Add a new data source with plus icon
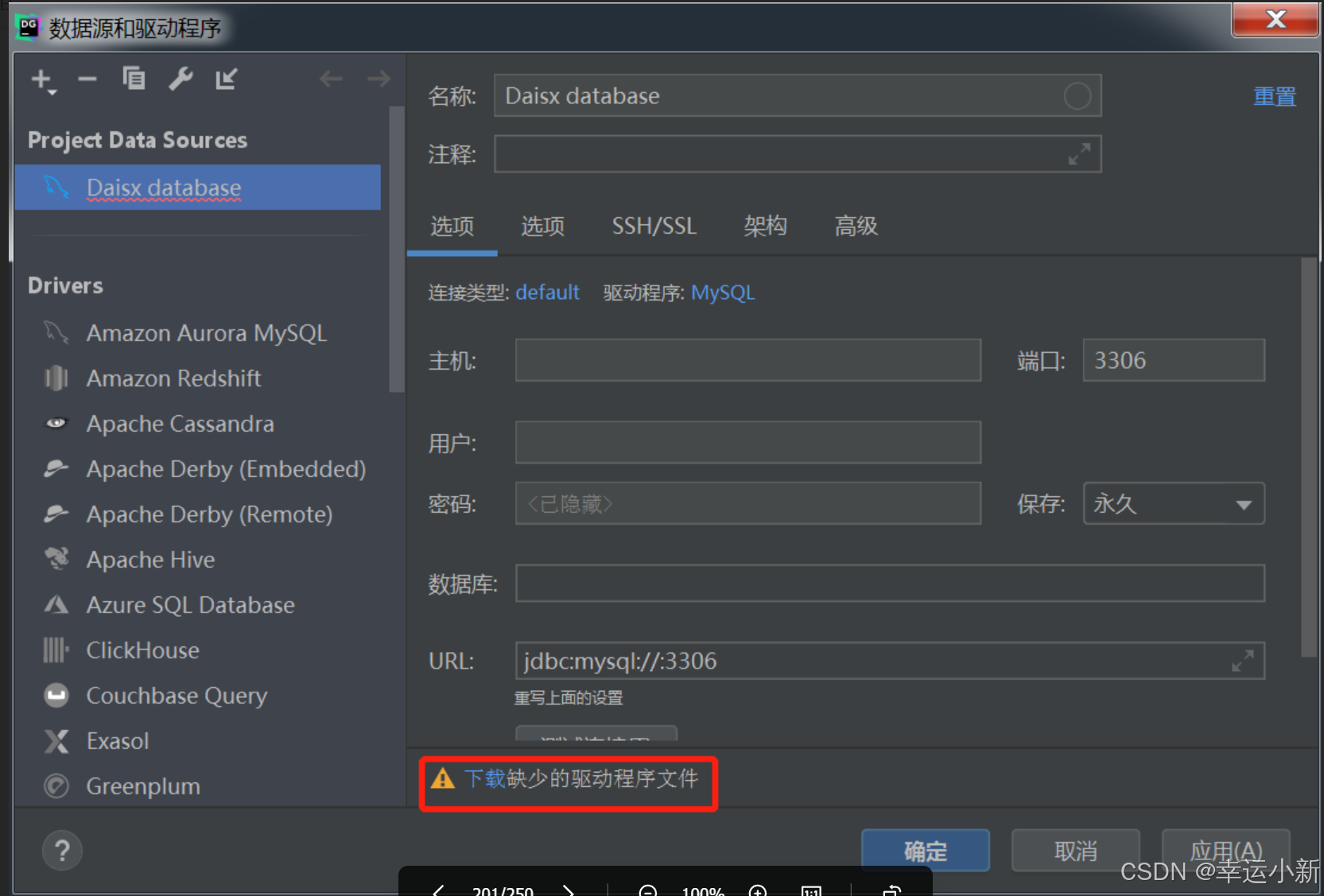Screen dimensions: 1324x896 point(43,80)
